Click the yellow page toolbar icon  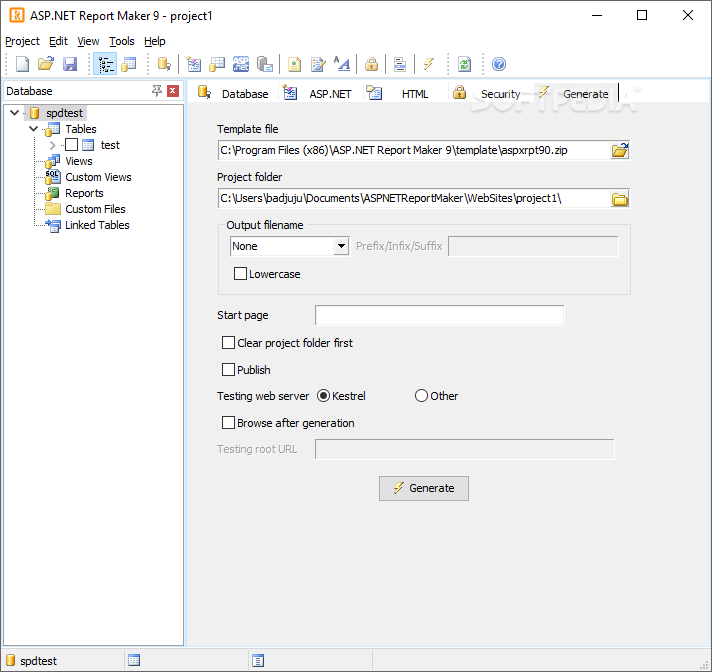(x=294, y=64)
